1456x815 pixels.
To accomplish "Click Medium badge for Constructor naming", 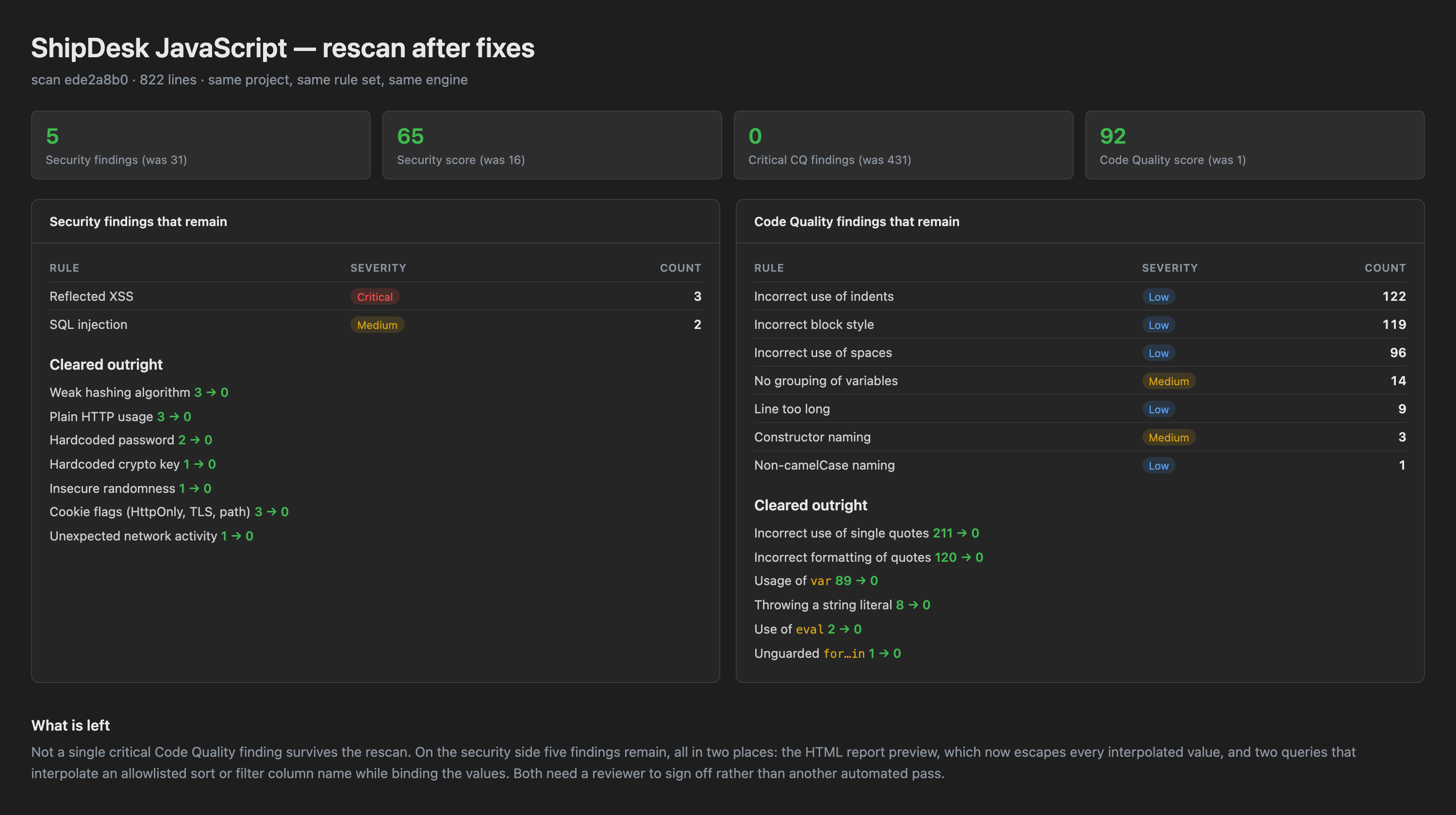I will [1168, 438].
